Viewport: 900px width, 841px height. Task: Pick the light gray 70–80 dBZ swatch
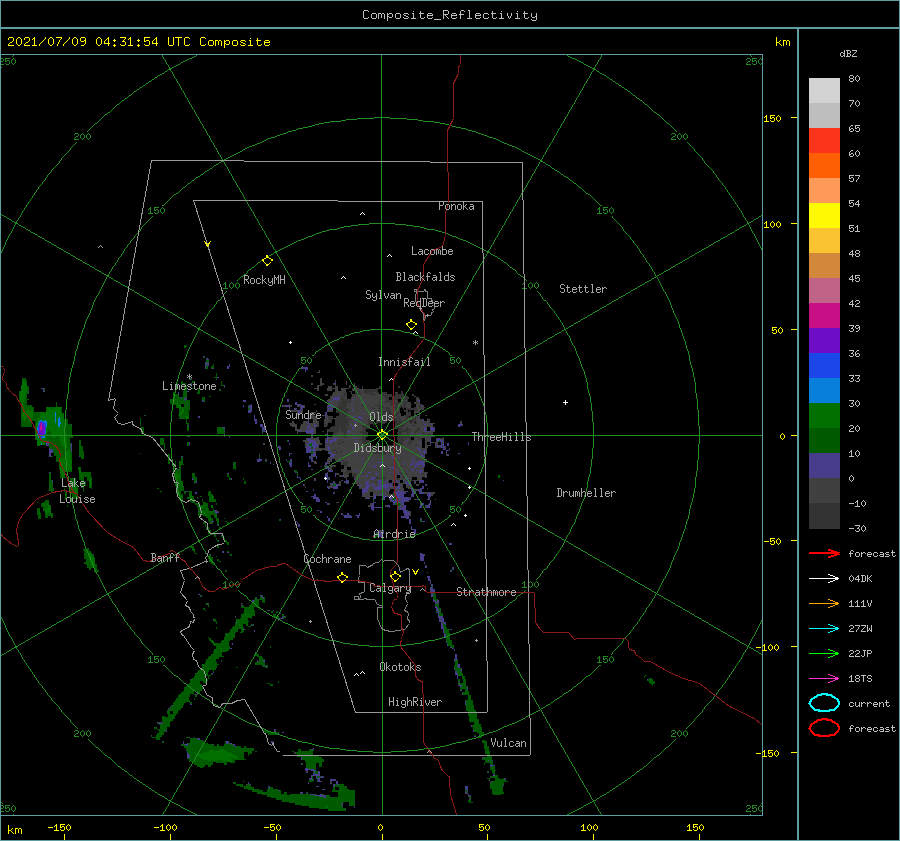point(824,91)
